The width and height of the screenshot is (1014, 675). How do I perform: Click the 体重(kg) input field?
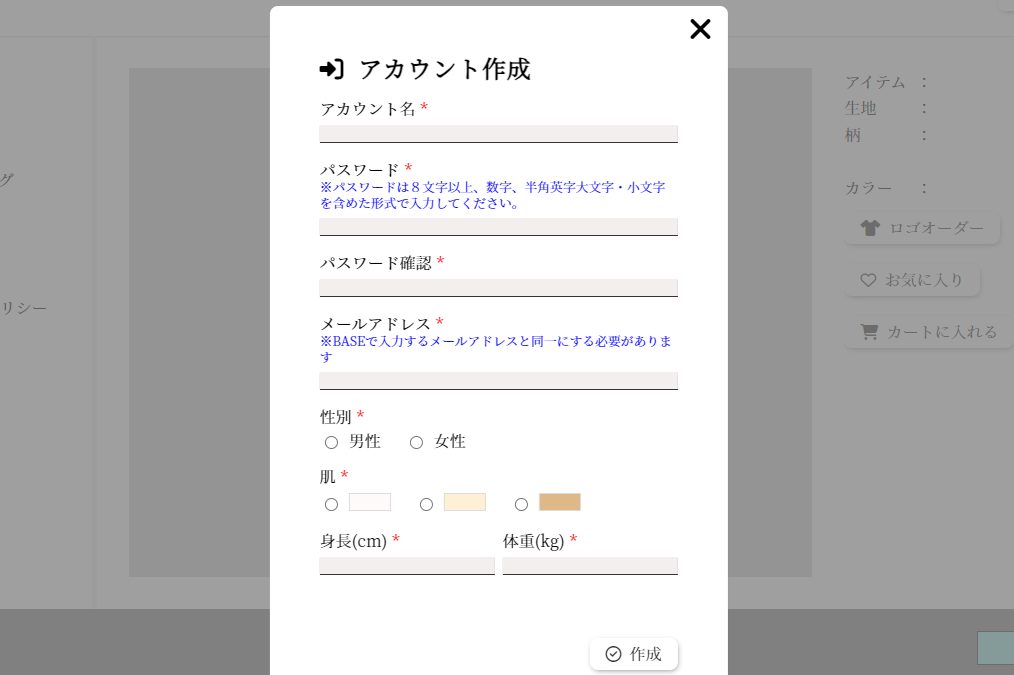click(590, 566)
